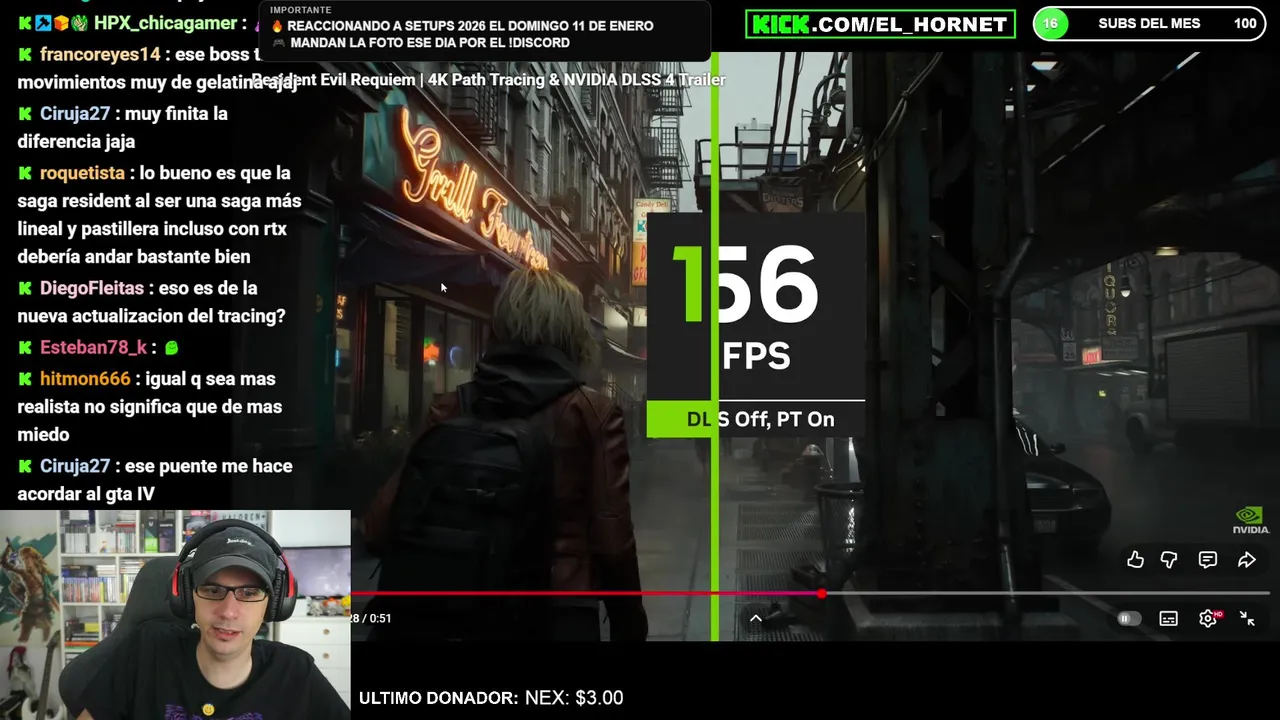
Task: Click the KICK.COM/EL_HORNET banner
Action: (x=880, y=24)
